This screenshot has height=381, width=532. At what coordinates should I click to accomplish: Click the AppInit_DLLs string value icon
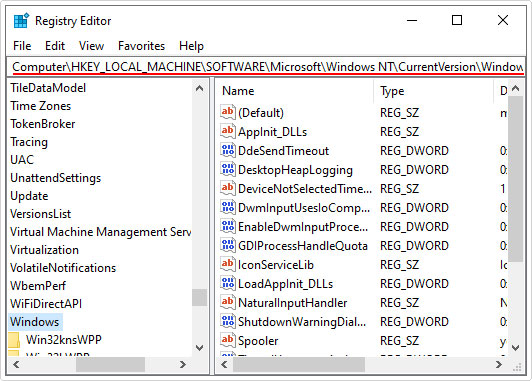tap(228, 131)
